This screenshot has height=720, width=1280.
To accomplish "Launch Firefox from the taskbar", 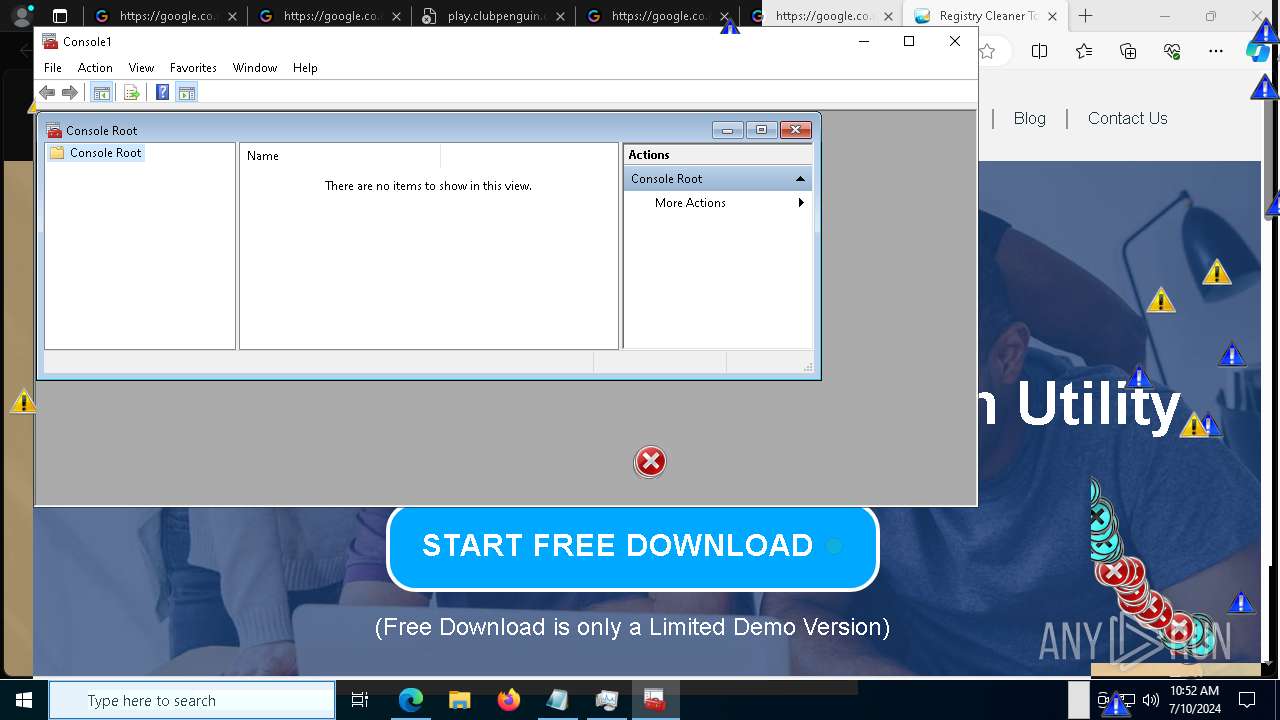I will point(508,700).
